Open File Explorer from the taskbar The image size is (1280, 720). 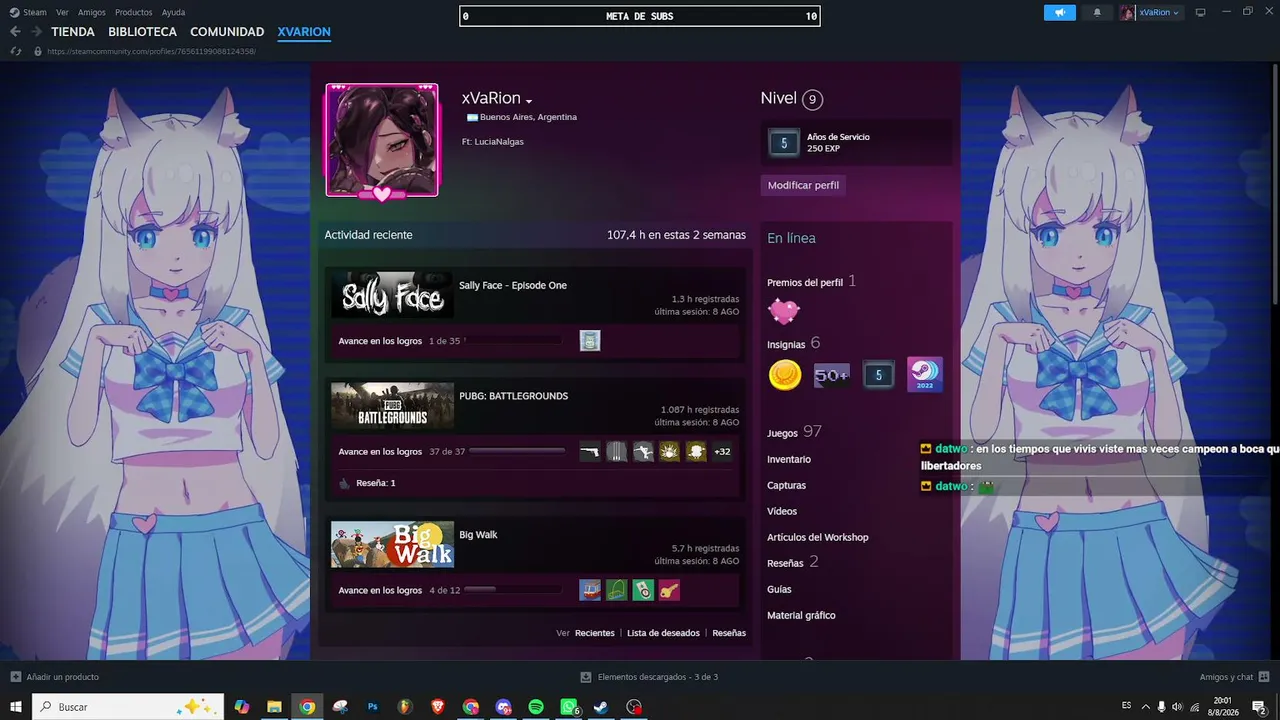[274, 707]
